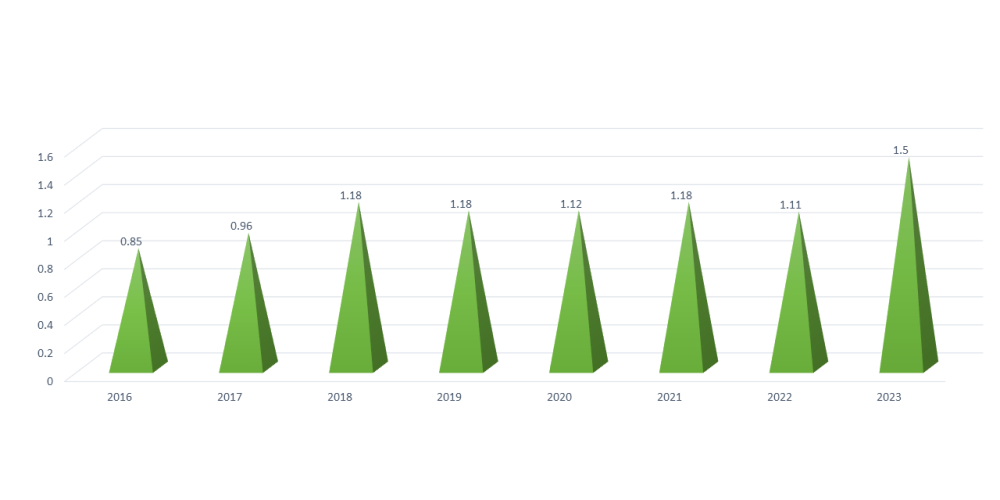The width and height of the screenshot is (1000, 500).
Task: Select the 1.11 data label
Action: (x=791, y=205)
